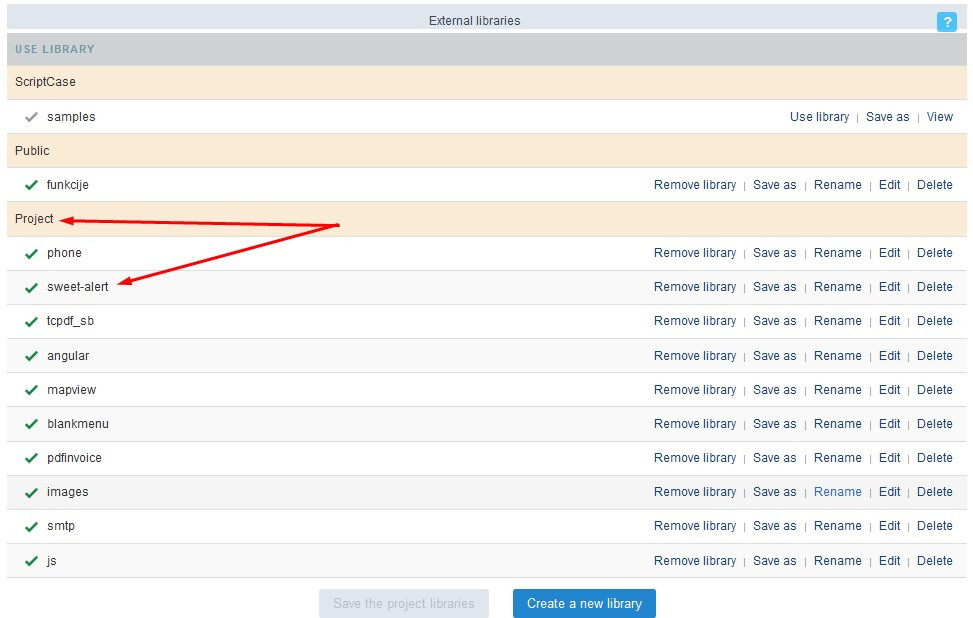Rename the sweet-alert library
This screenshot has width=973, height=618.
point(838,287)
